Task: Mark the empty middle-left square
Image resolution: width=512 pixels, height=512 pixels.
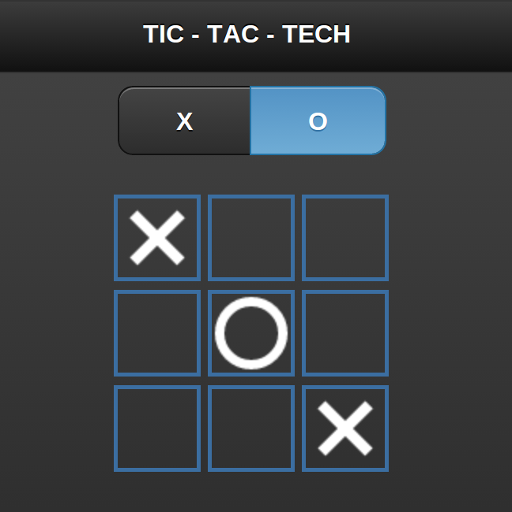Action: point(157,333)
